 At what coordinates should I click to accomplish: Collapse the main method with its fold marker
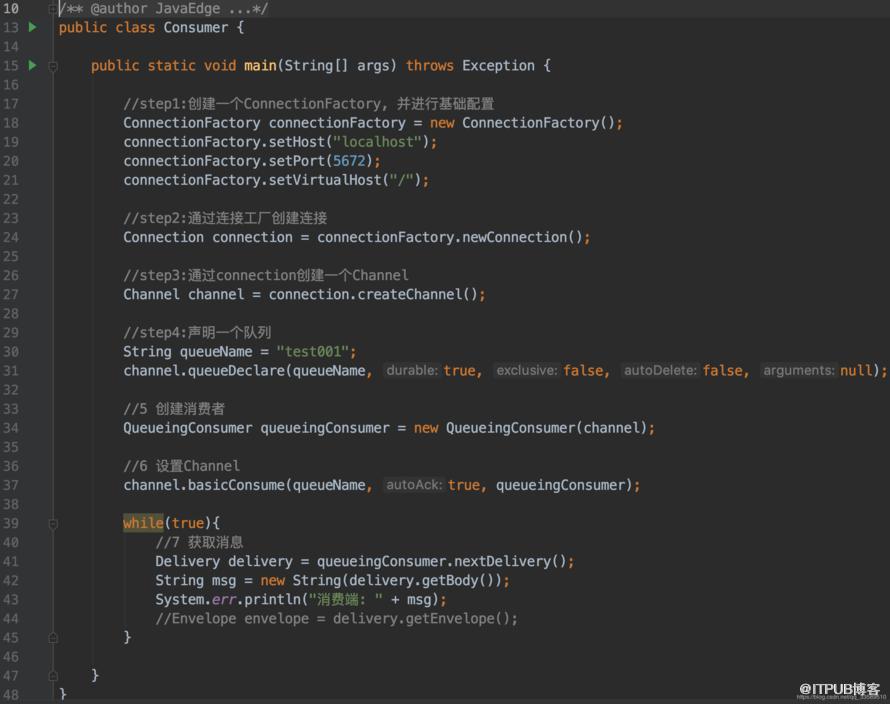(x=53, y=66)
